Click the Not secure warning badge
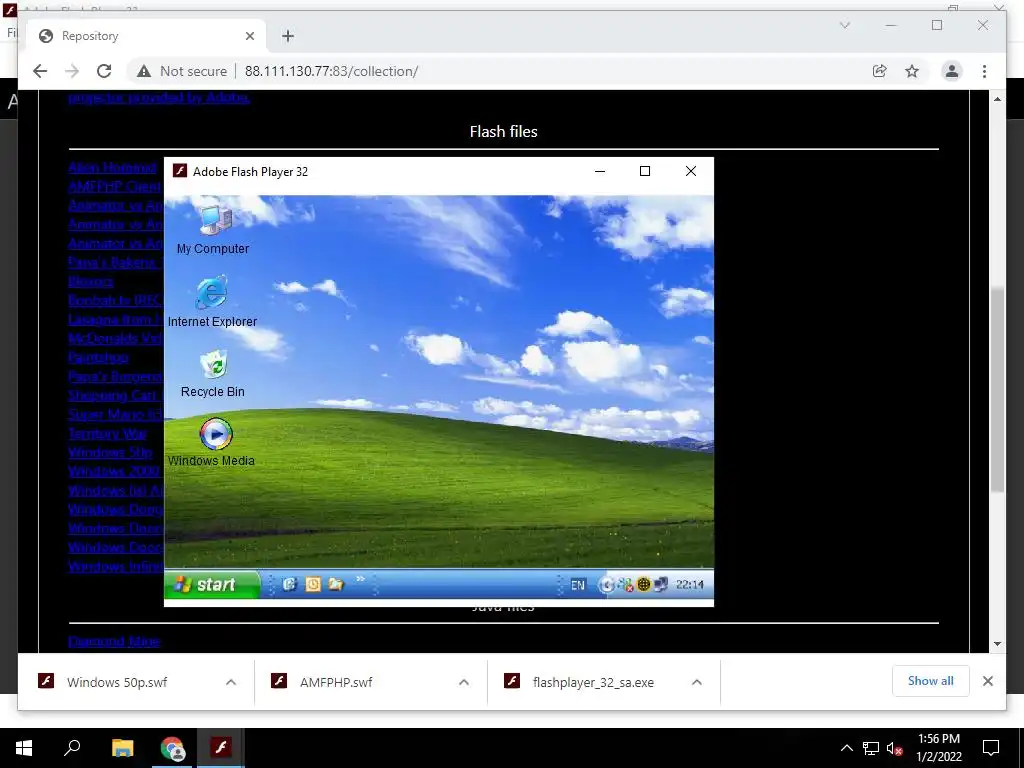This screenshot has height=768, width=1024. tap(182, 71)
